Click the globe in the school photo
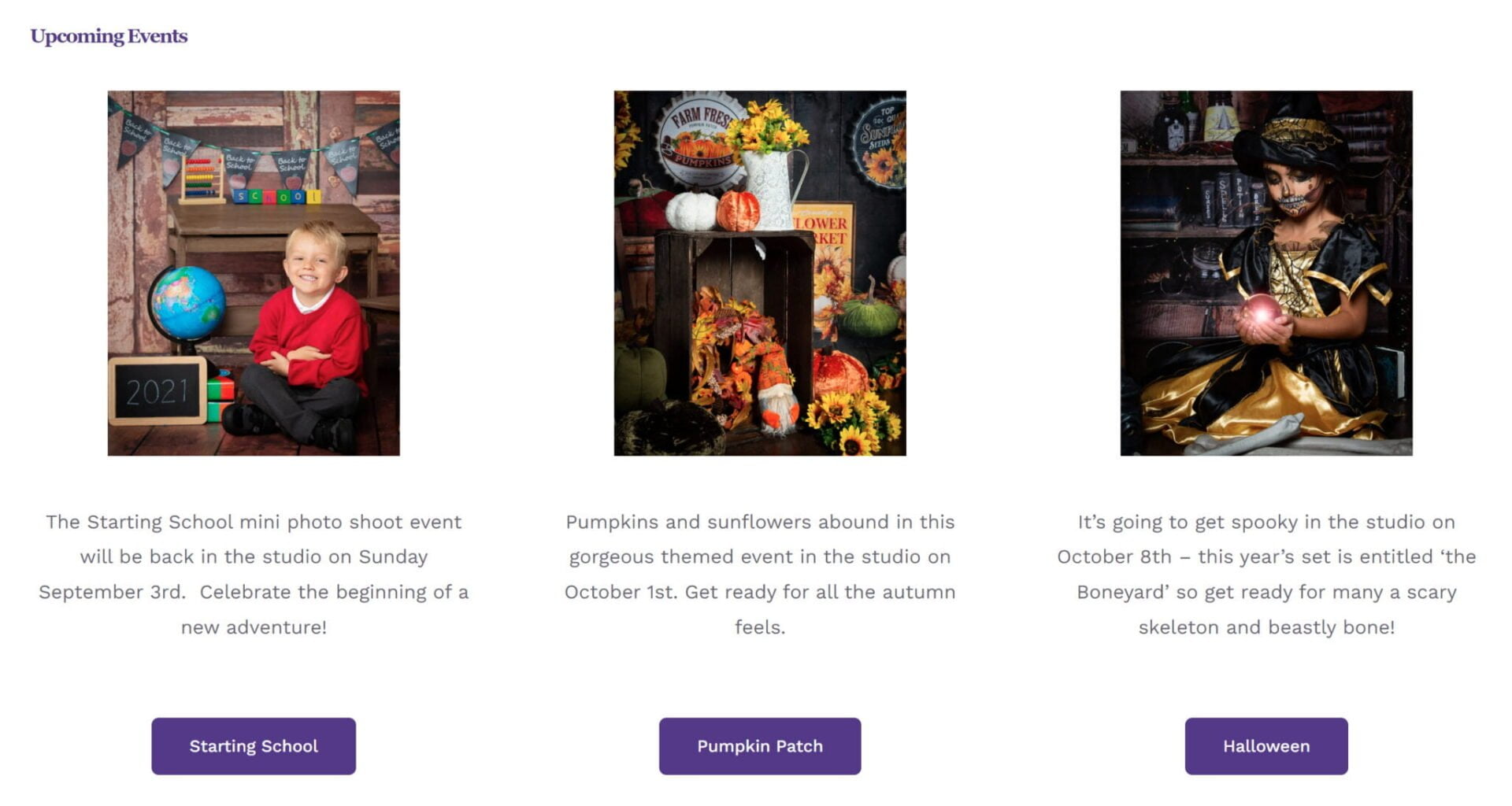Screen dimensions: 1512x806 tap(187, 303)
